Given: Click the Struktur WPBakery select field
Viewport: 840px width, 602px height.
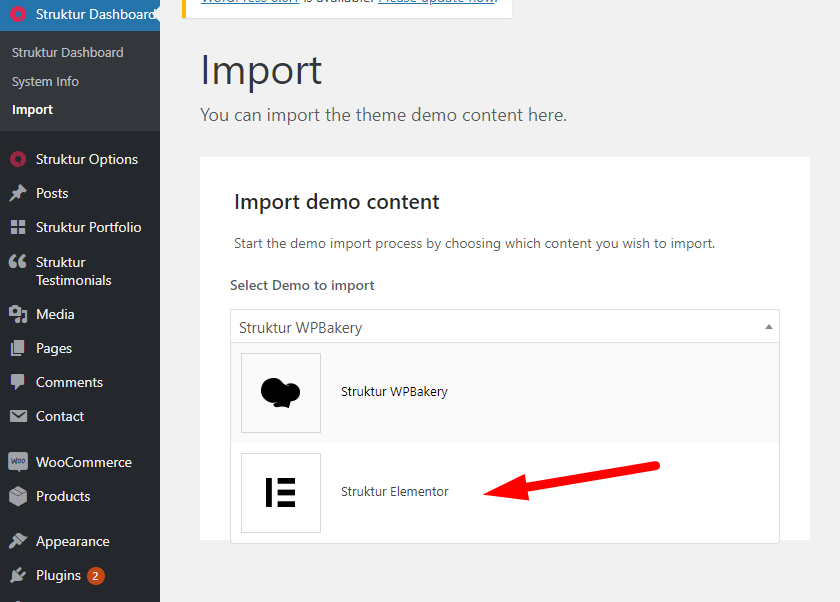Looking at the screenshot, I should tap(505, 326).
